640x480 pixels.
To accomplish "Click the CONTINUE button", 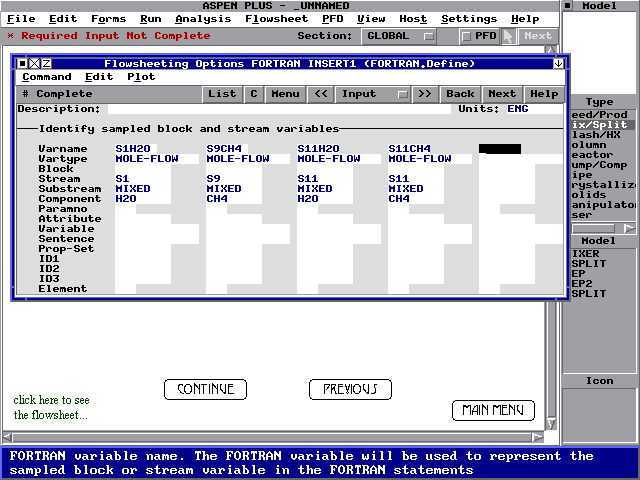I will click(205, 389).
